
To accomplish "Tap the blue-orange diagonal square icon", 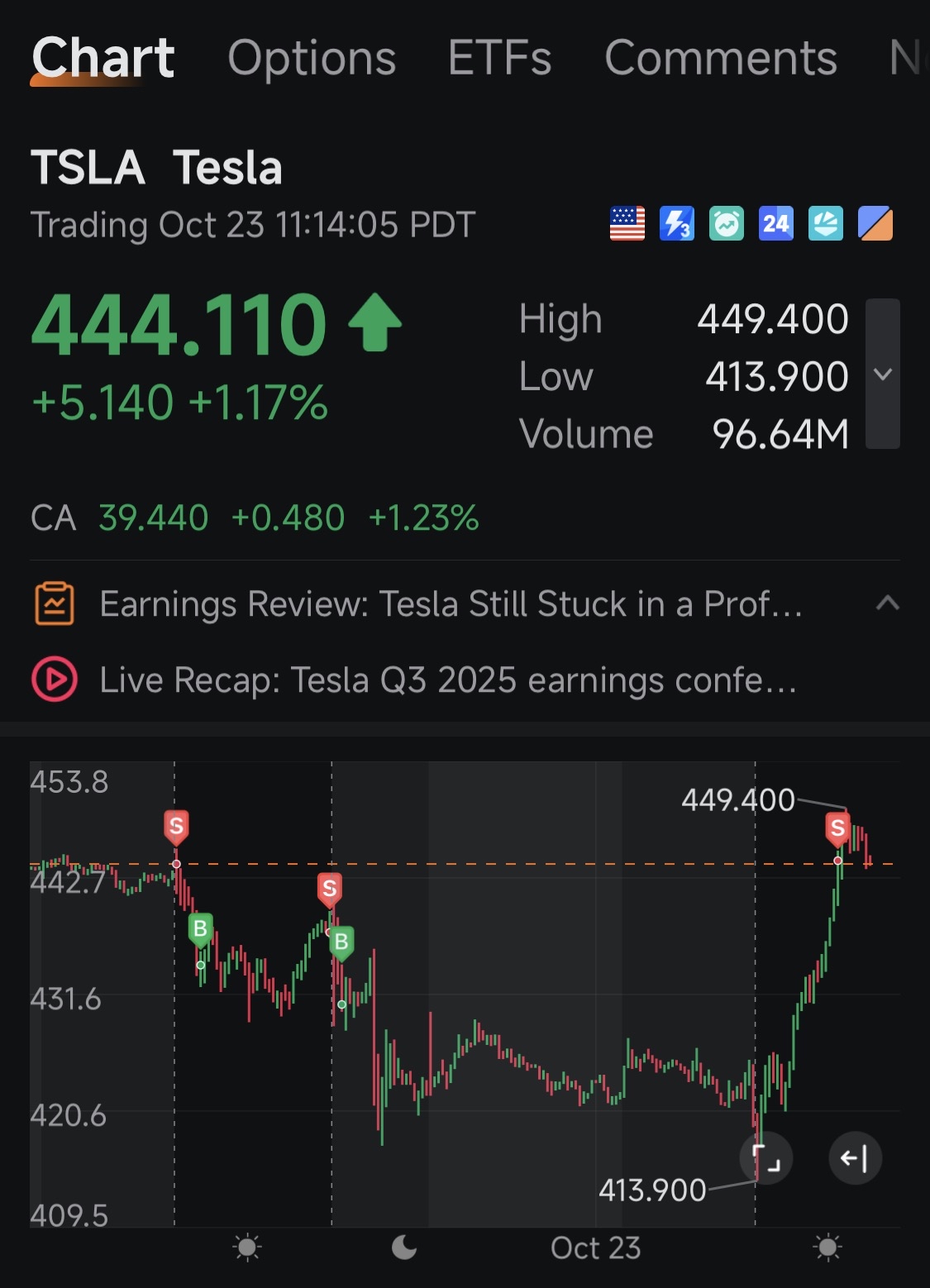I will [x=875, y=224].
